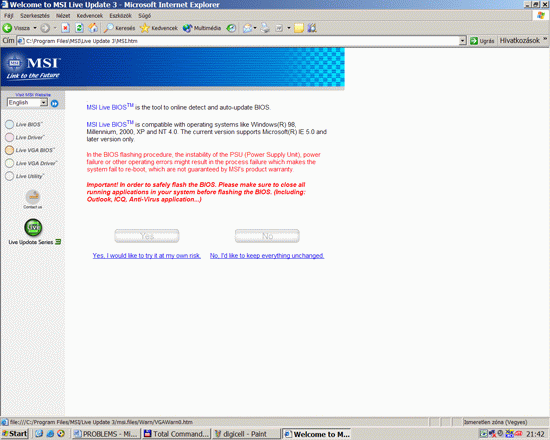Click the Start button
This screenshot has width=550, height=440.
[14, 434]
